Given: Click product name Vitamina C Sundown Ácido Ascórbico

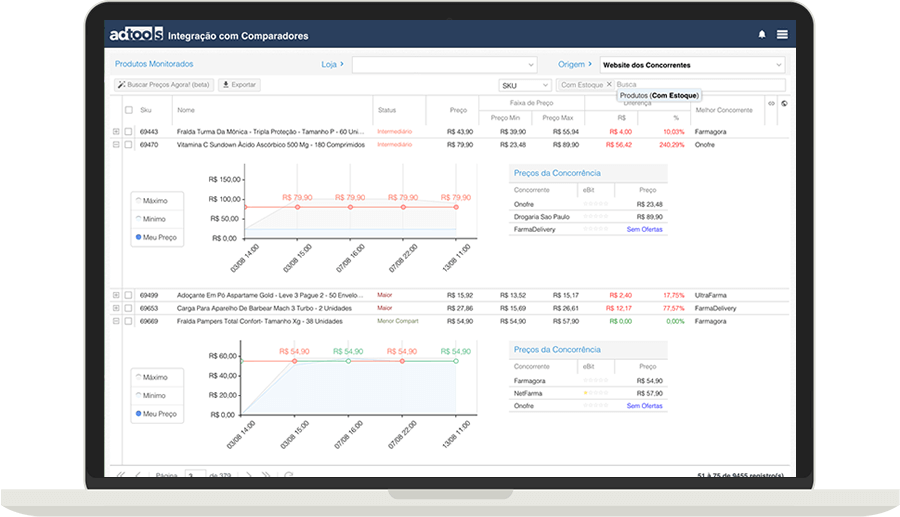Looking at the screenshot, I should [270, 145].
